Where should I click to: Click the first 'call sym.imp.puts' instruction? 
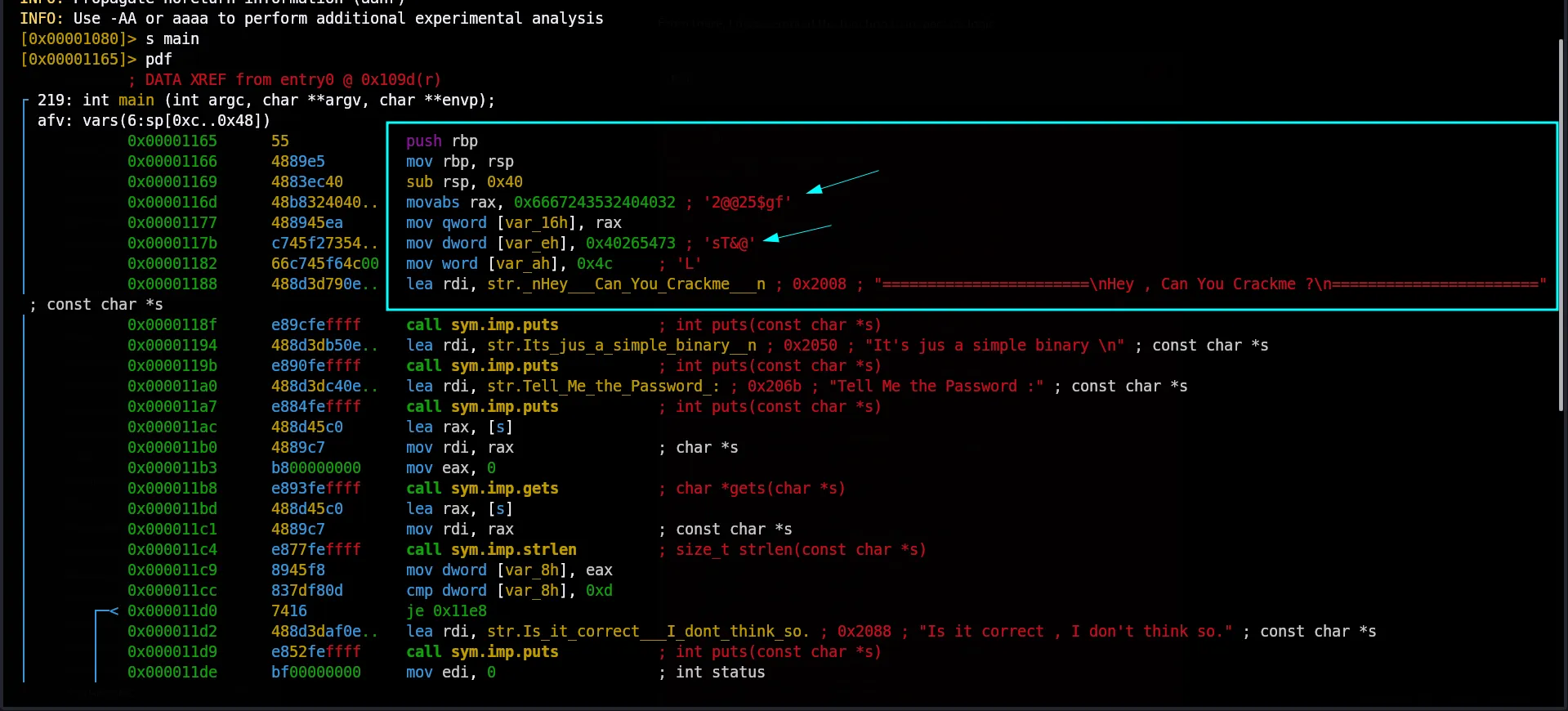click(x=482, y=325)
